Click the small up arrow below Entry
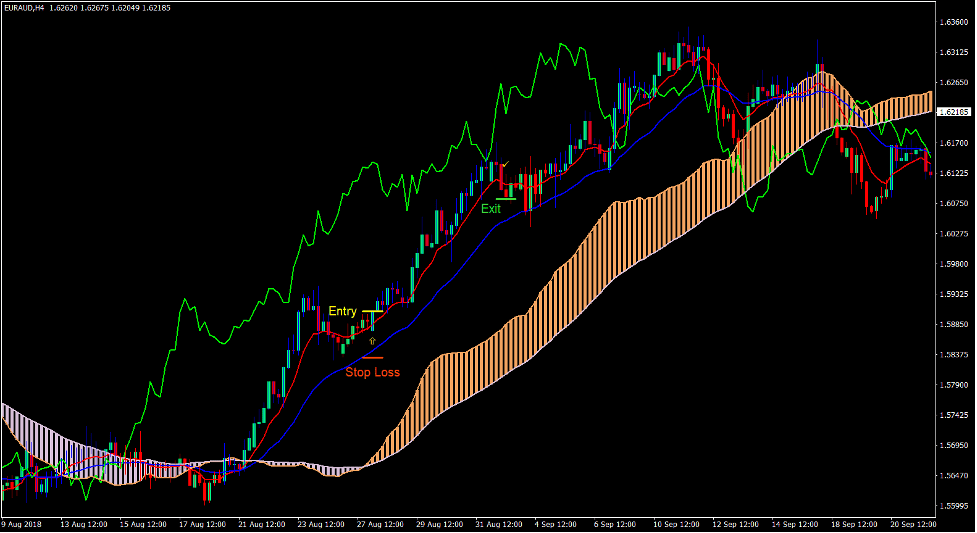 373,341
